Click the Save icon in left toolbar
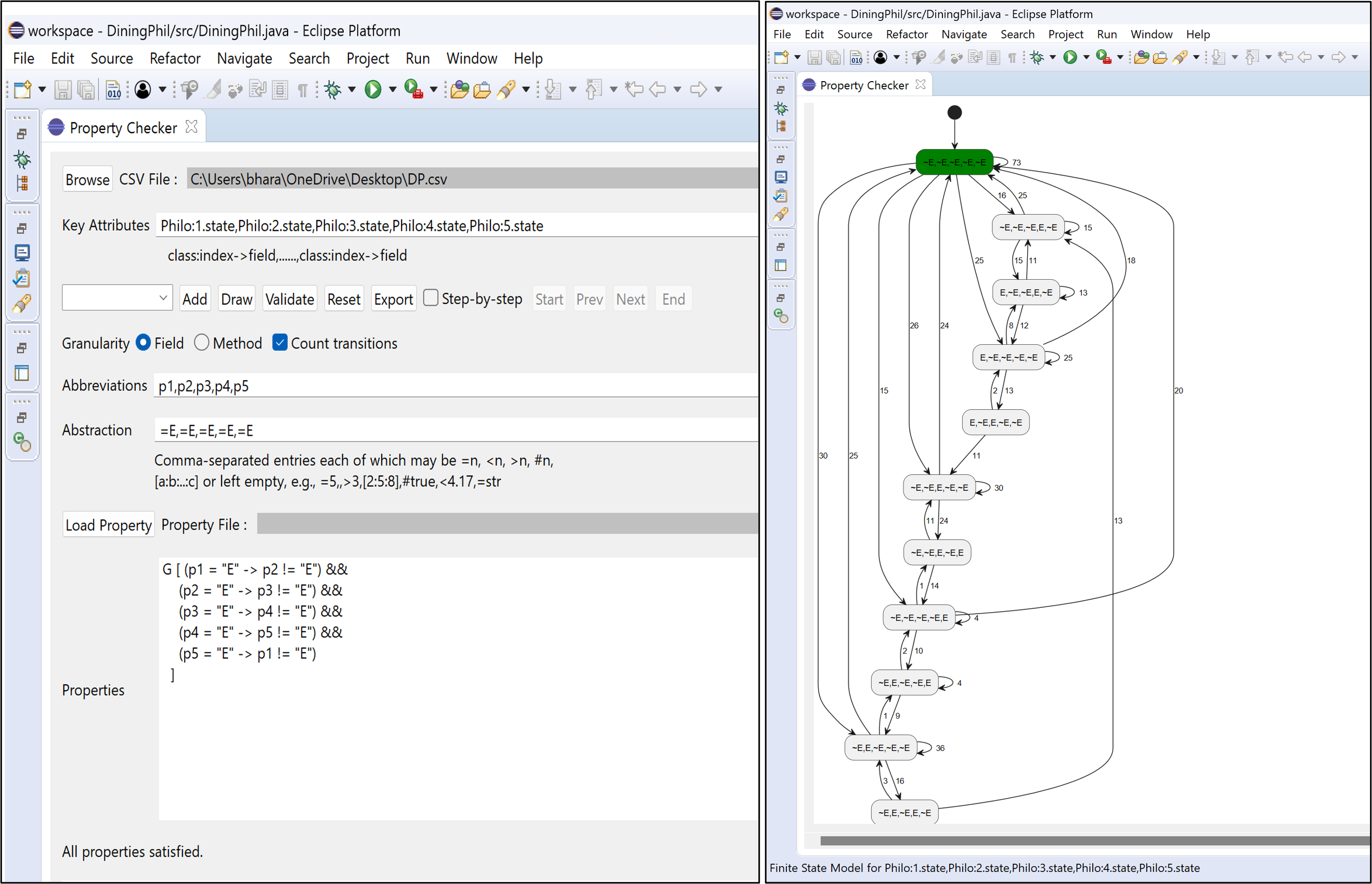 [62, 89]
